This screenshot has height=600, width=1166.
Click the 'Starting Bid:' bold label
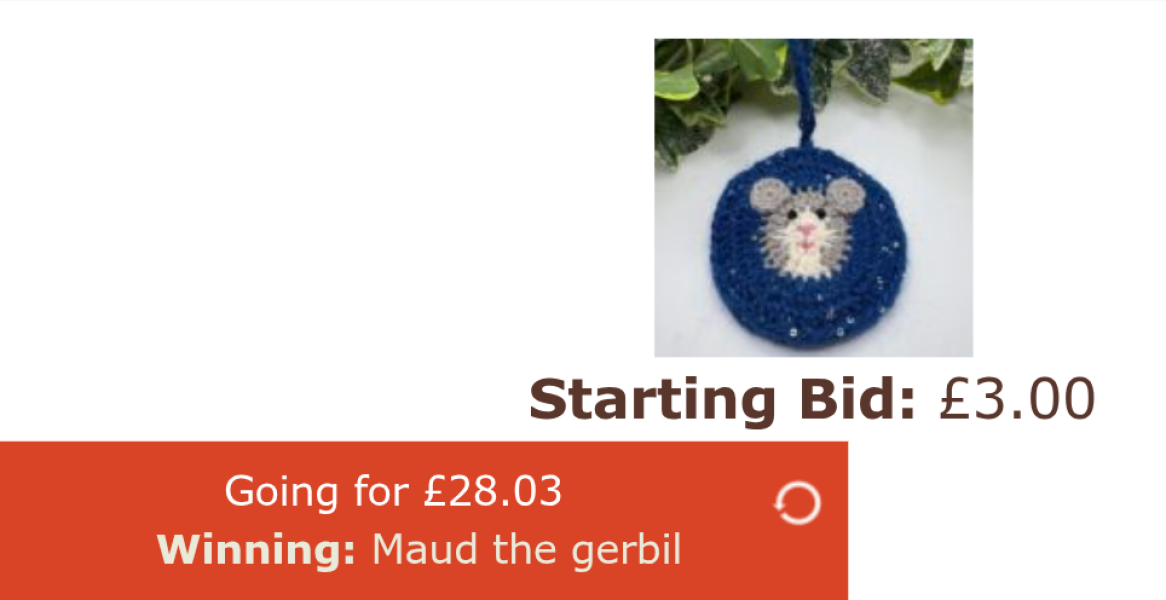point(722,400)
